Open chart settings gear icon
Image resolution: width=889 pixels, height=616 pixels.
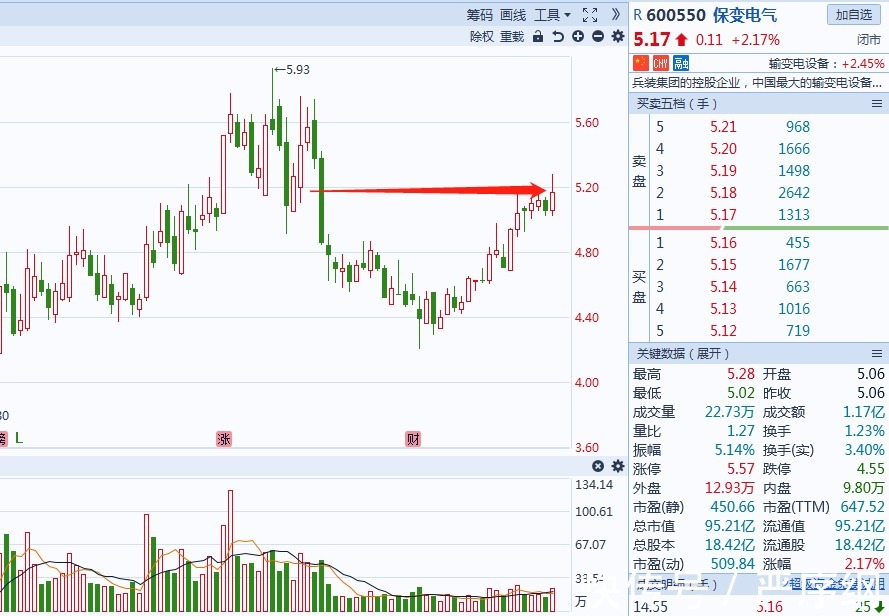pos(617,37)
